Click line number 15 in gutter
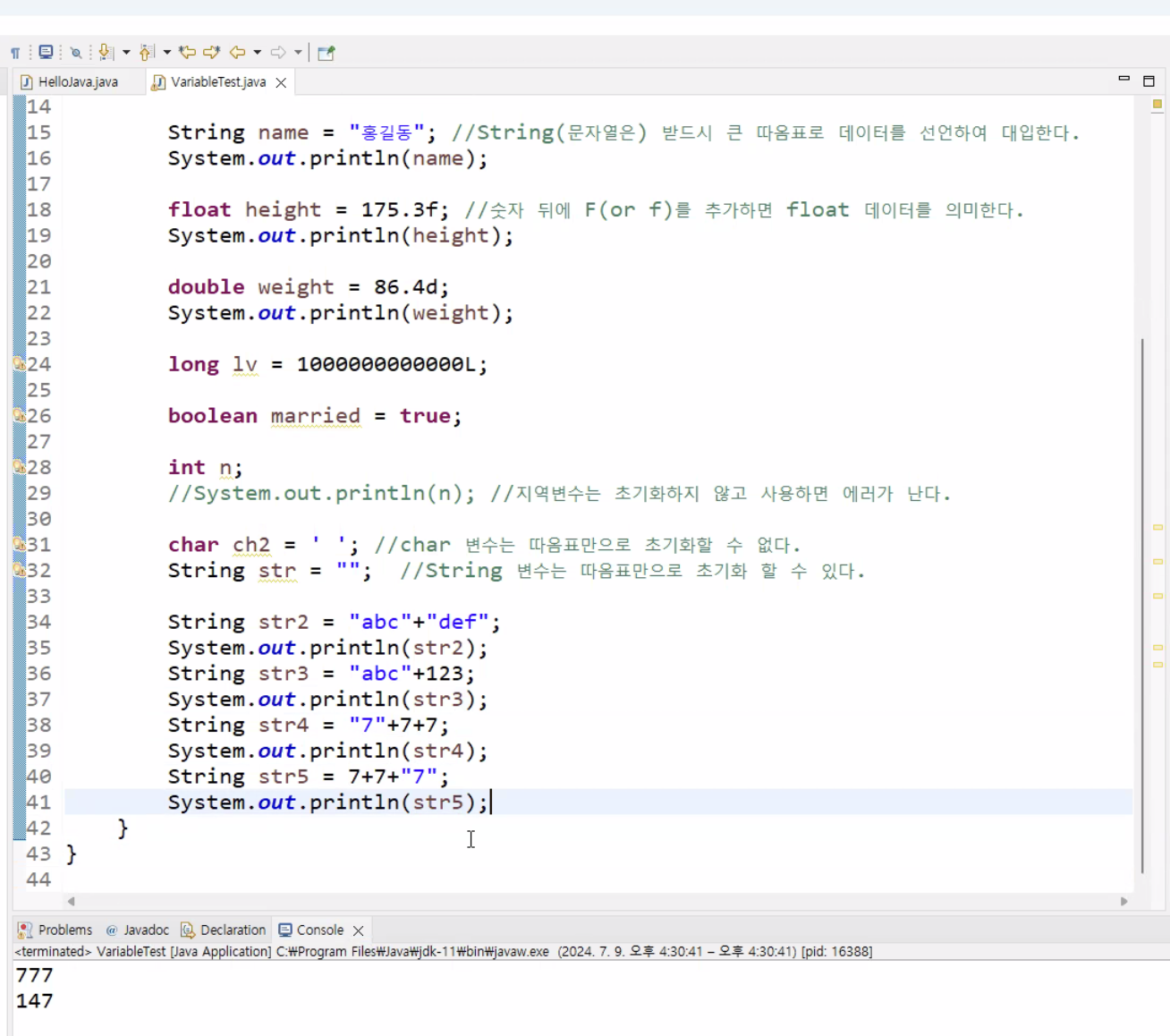Image resolution: width=1170 pixels, height=1036 pixels. pos(38,132)
